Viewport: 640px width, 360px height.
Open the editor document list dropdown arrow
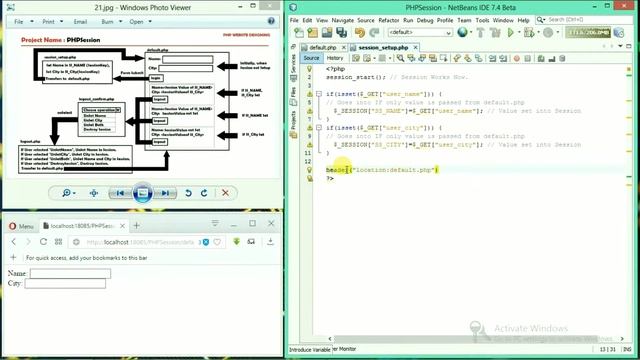620,46
